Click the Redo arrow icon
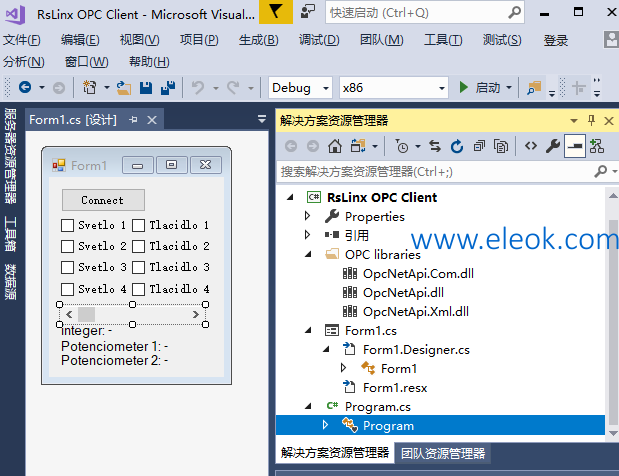This screenshot has width=619, height=476. pyautogui.click(x=233, y=88)
